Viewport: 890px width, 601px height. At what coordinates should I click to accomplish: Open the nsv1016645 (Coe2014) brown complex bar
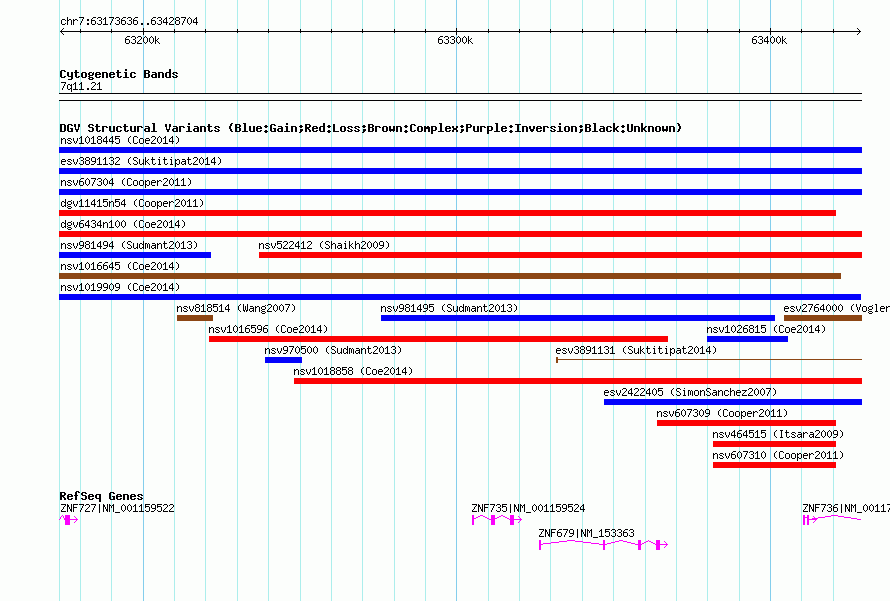(x=450, y=276)
